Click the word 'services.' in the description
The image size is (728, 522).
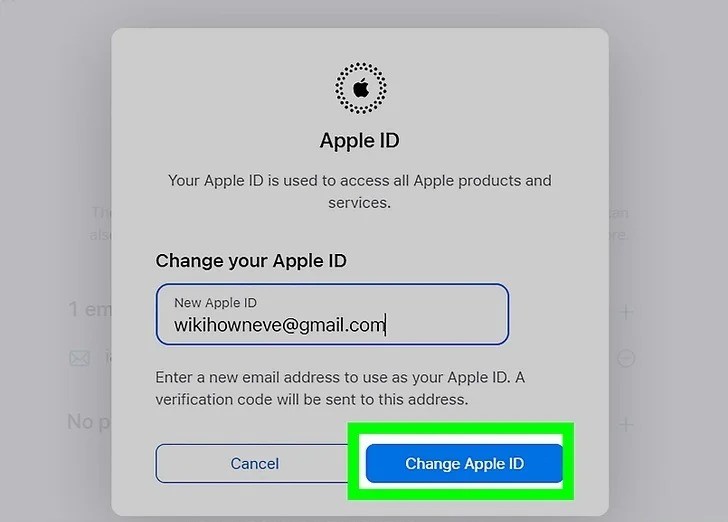[x=360, y=203]
